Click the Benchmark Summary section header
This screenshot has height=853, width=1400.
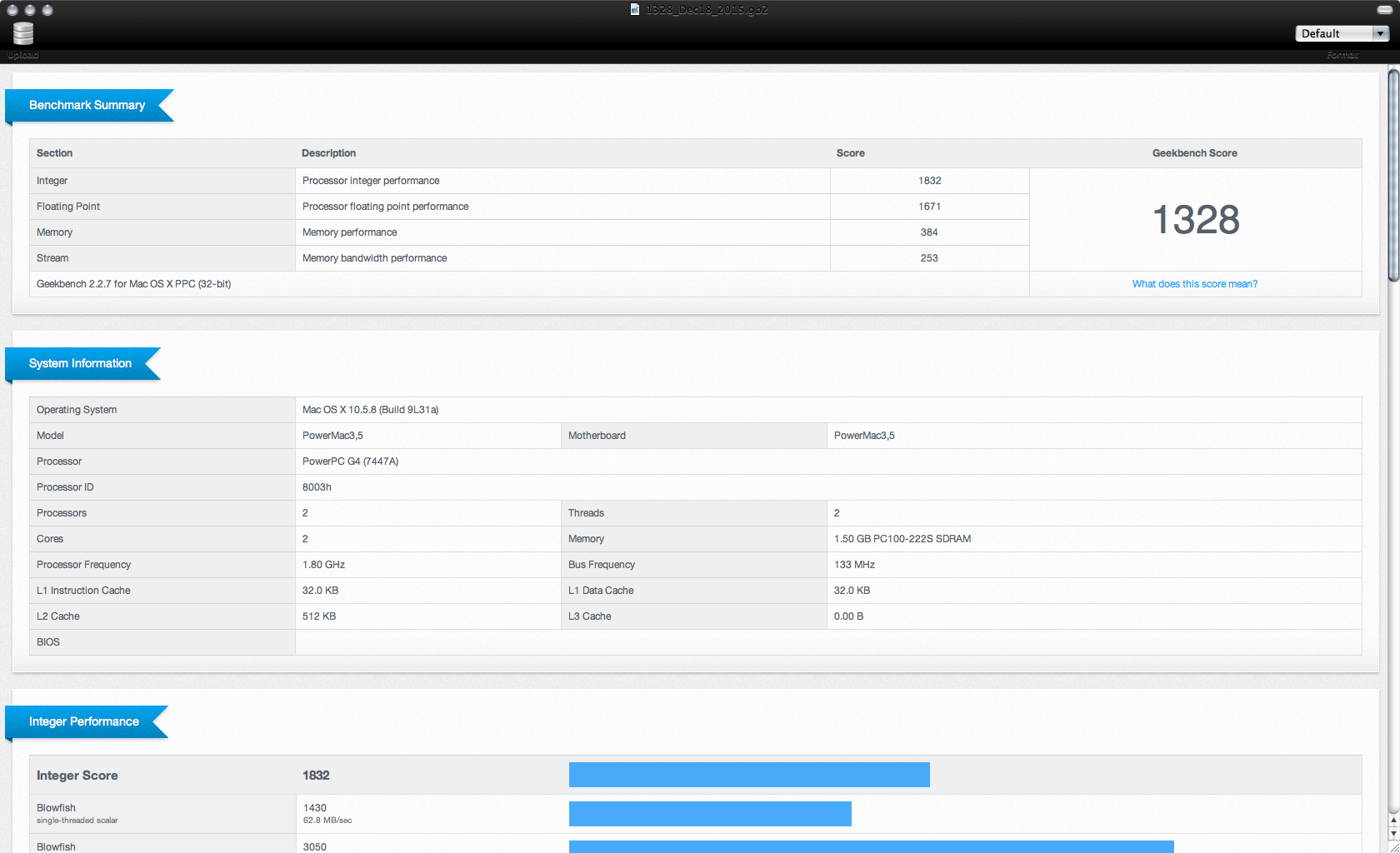pos(87,105)
